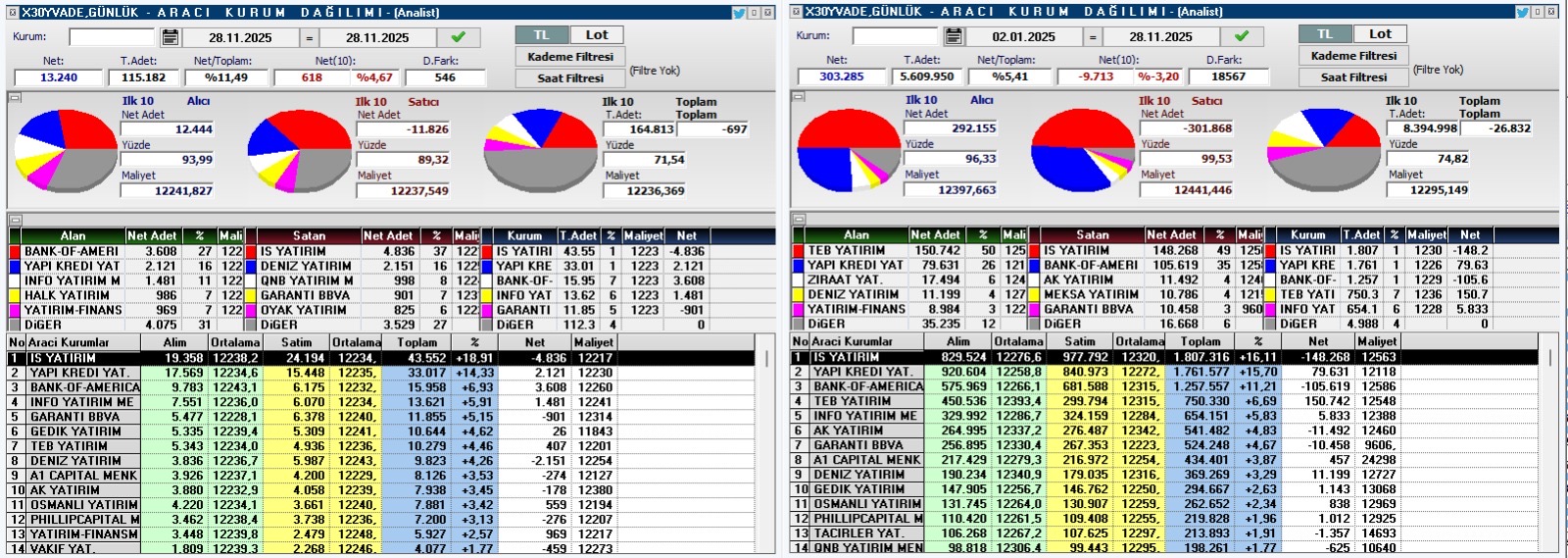Click the equals sign between the left window's dates
This screenshot has width=1568, height=558.
click(x=309, y=37)
